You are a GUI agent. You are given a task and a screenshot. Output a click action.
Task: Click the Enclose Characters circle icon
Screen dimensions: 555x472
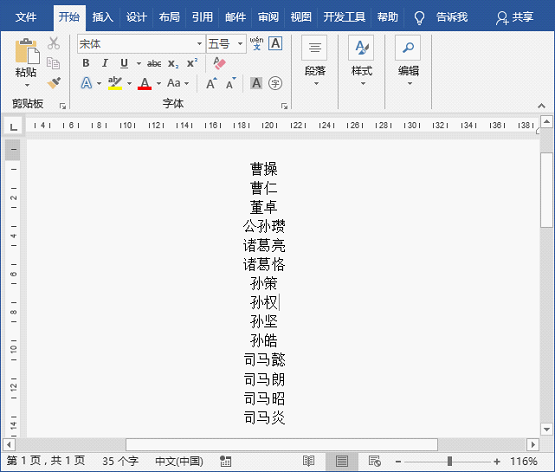coord(275,84)
